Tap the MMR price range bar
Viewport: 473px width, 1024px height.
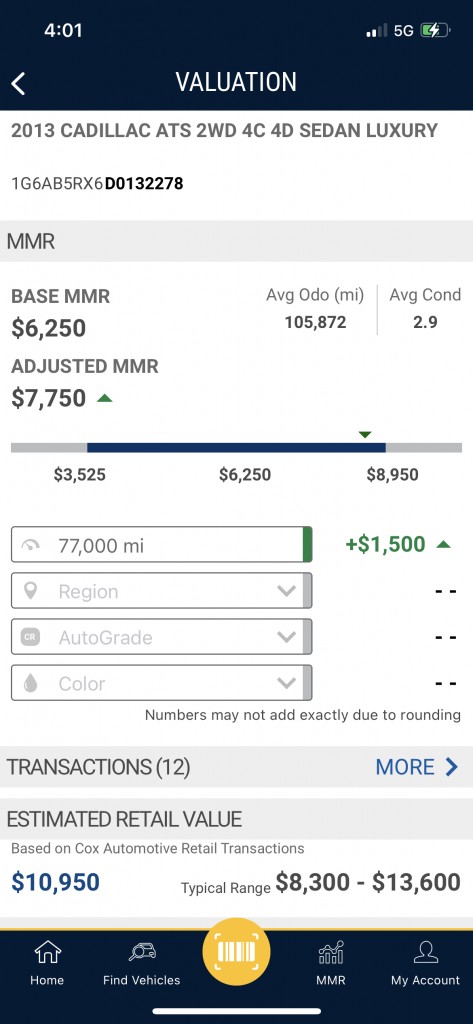pos(236,448)
